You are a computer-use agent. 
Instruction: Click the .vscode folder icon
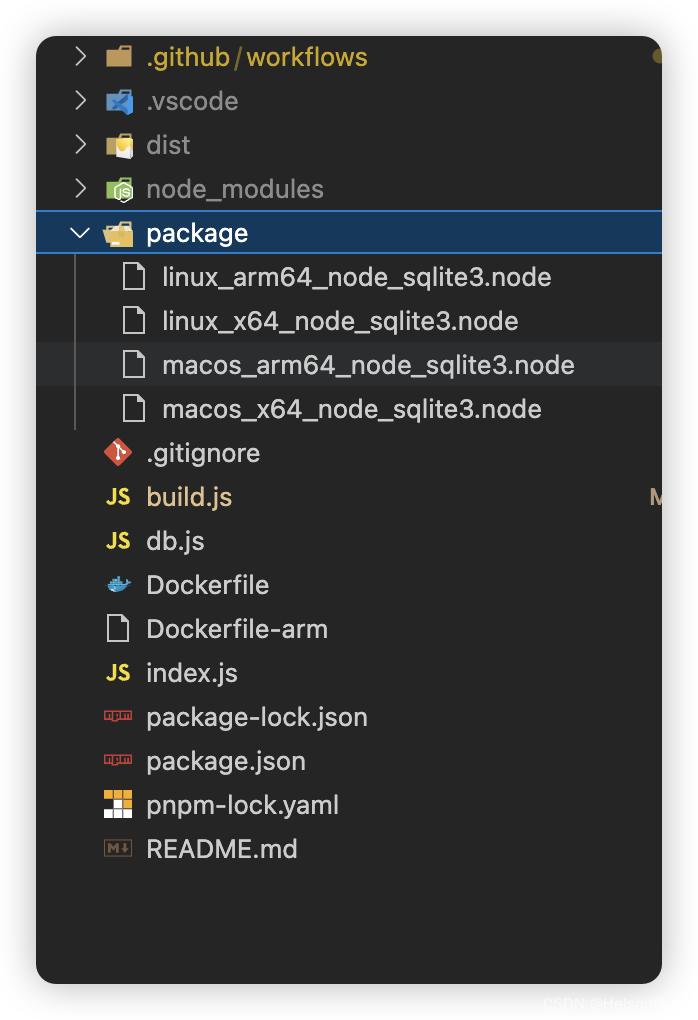(117, 101)
